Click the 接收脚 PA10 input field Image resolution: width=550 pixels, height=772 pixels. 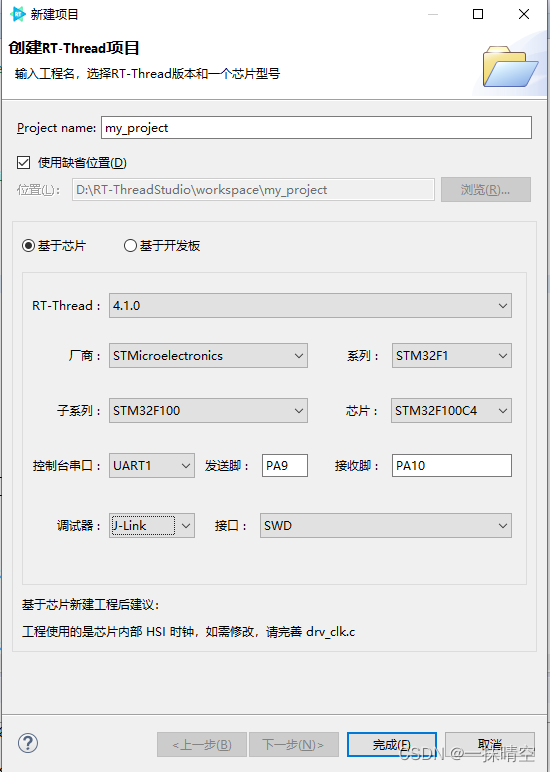452,466
